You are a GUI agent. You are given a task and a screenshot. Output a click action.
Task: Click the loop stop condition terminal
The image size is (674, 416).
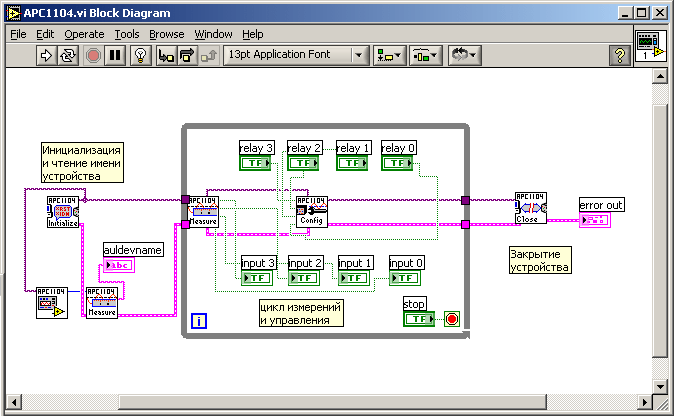pos(451,320)
